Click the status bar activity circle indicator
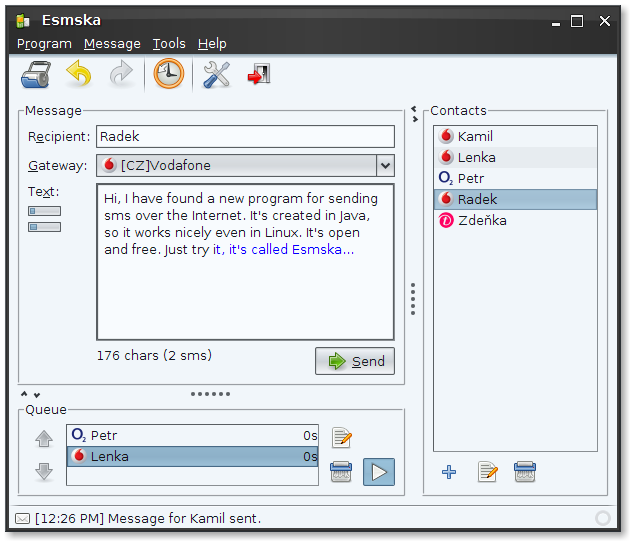 [603, 518]
